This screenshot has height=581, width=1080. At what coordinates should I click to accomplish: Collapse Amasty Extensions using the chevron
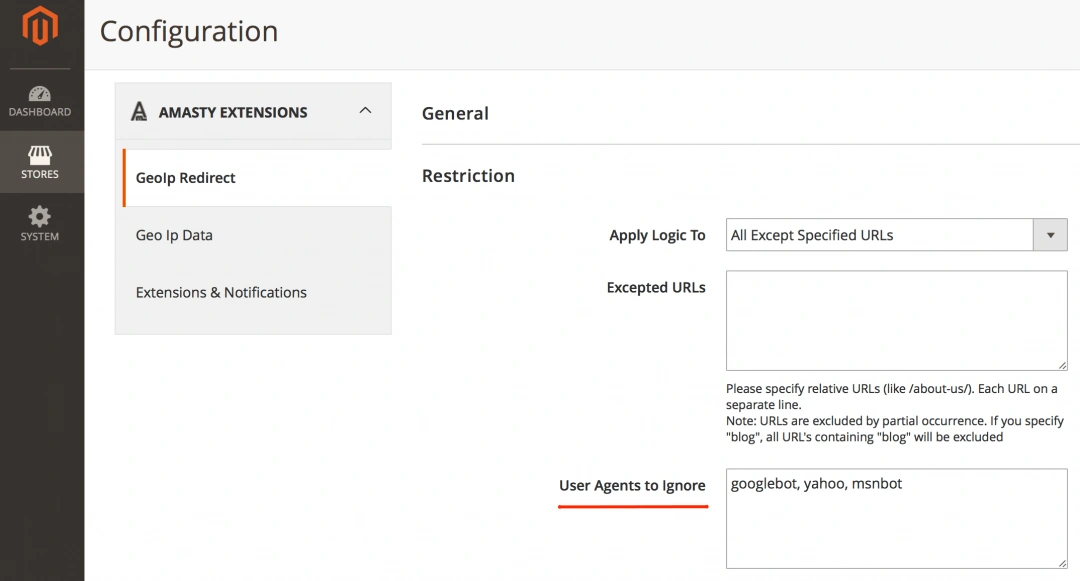365,111
